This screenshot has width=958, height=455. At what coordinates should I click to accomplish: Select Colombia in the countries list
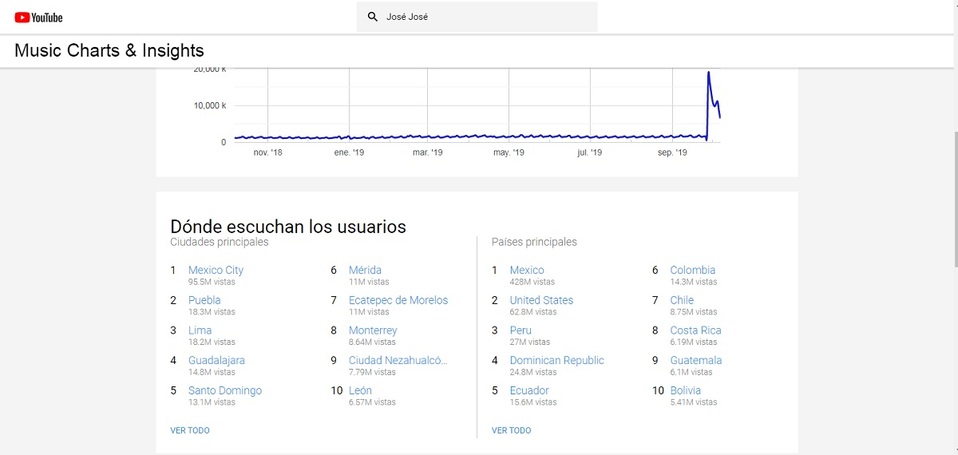pyautogui.click(x=692, y=270)
